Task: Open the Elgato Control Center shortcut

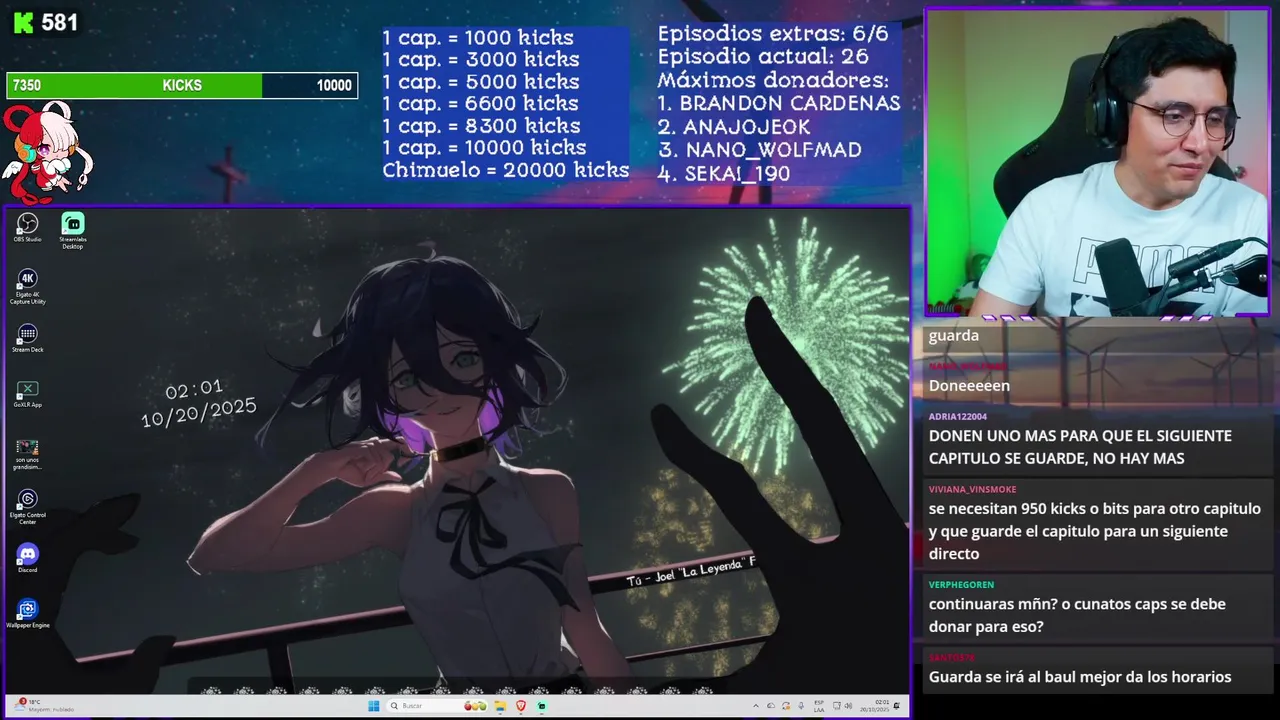Action: (27, 507)
